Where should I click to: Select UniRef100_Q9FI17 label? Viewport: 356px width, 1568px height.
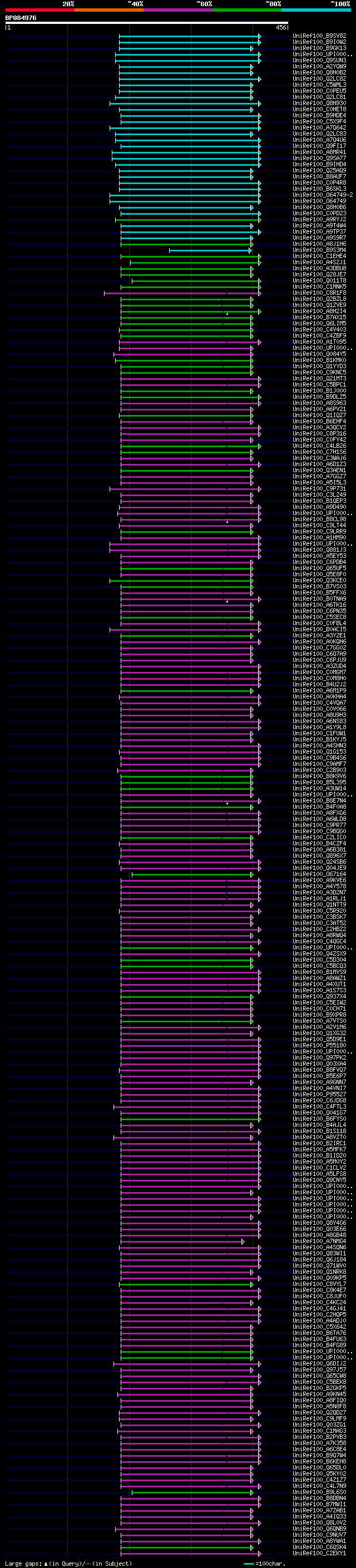[x=319, y=146]
